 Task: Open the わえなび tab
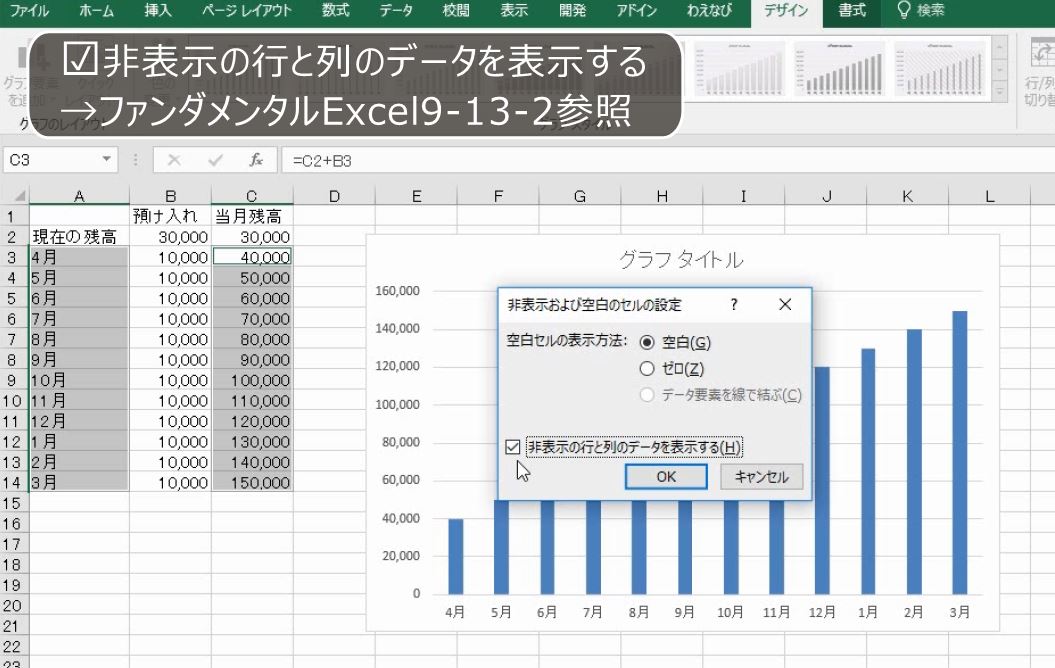pos(709,11)
